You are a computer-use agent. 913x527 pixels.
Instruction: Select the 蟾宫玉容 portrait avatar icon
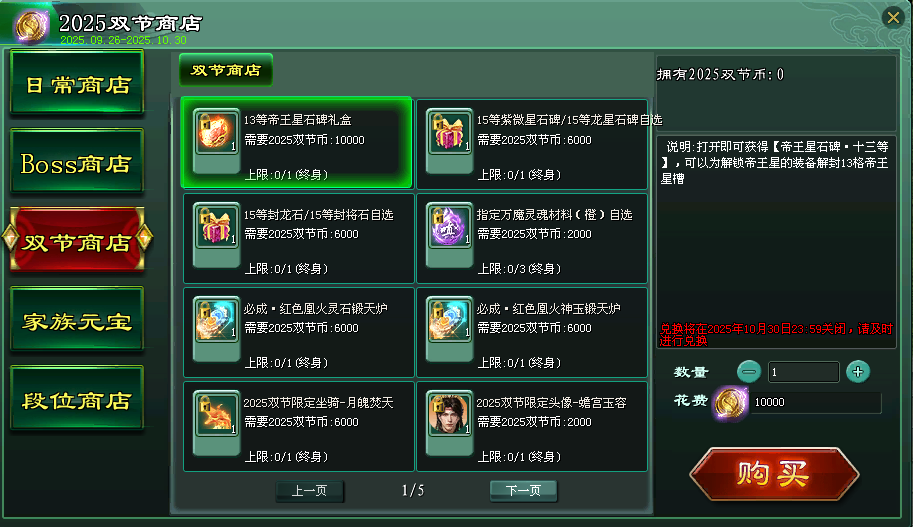(449, 414)
